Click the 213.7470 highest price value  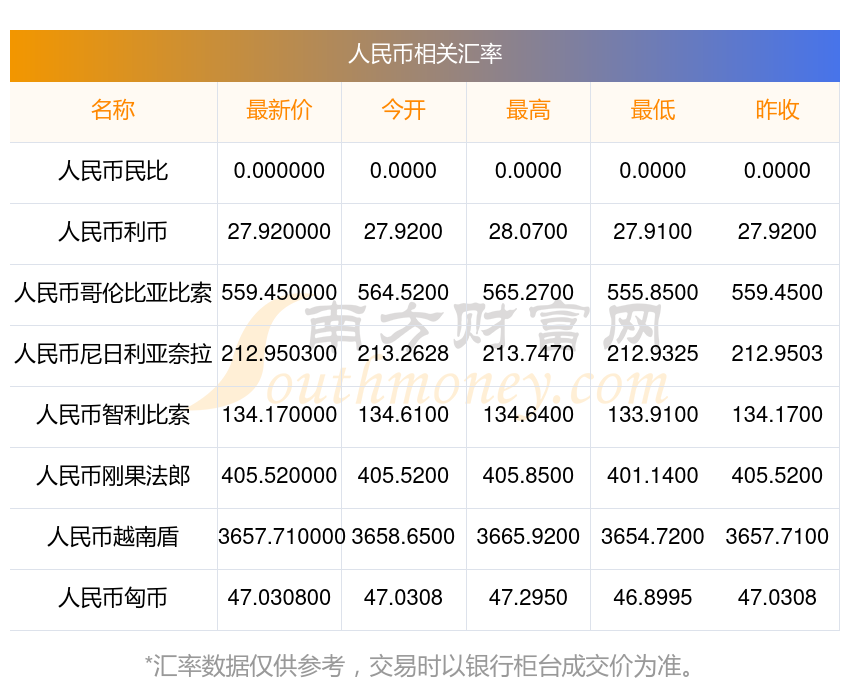528,354
